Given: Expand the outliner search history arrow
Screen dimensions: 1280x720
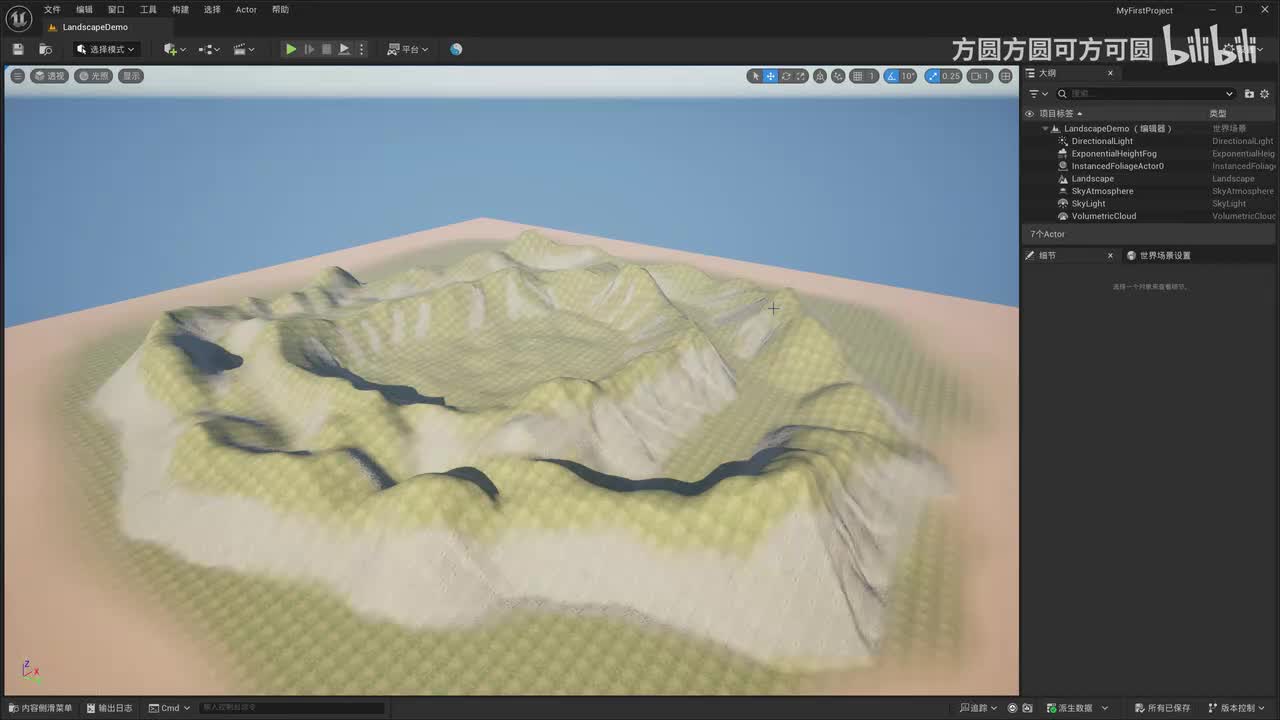Looking at the screenshot, I should click(1230, 94).
